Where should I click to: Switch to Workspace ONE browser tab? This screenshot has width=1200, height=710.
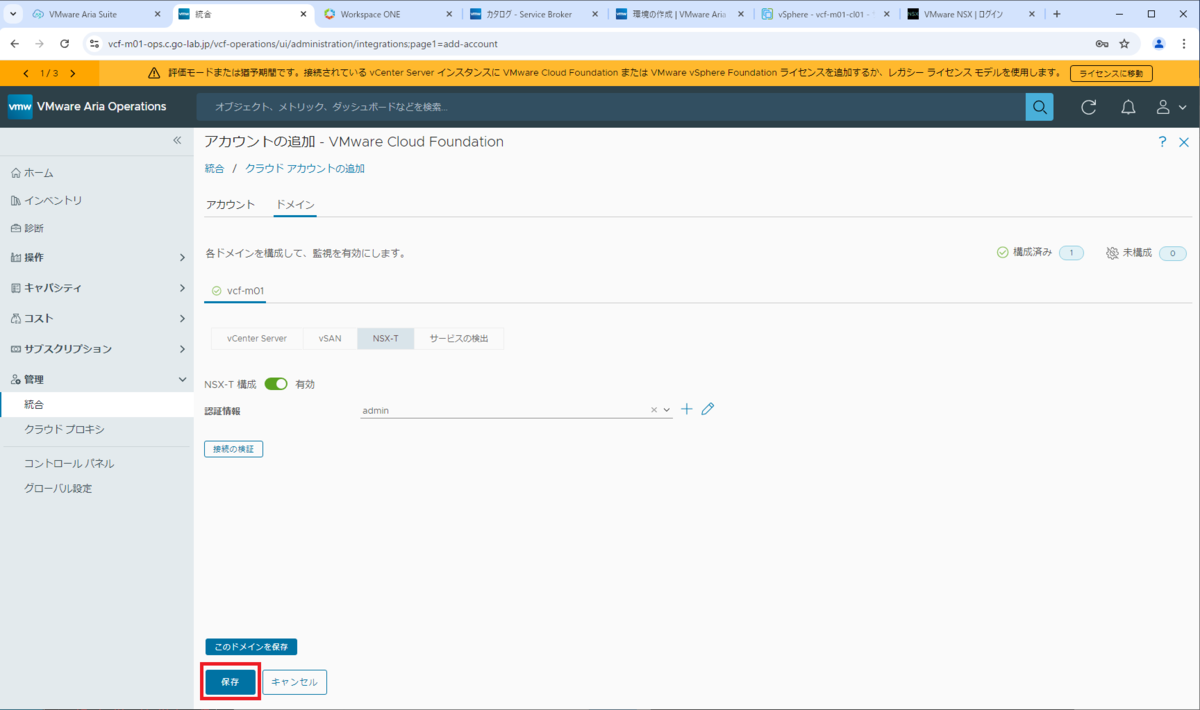click(389, 14)
